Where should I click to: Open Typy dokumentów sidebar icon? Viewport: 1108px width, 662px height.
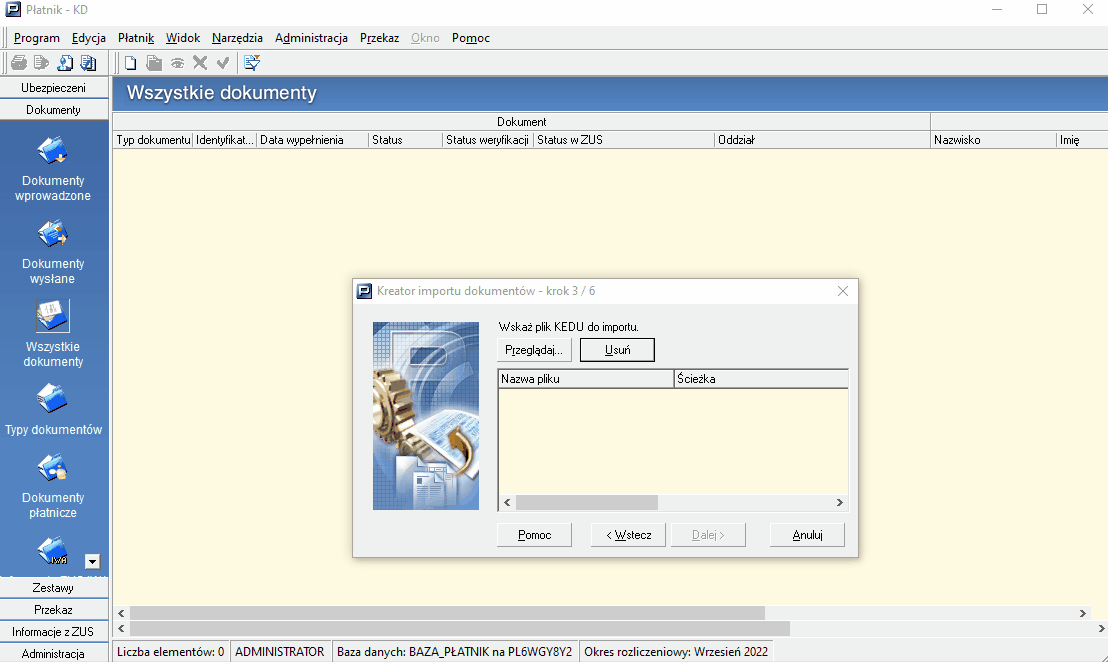click(x=52, y=399)
